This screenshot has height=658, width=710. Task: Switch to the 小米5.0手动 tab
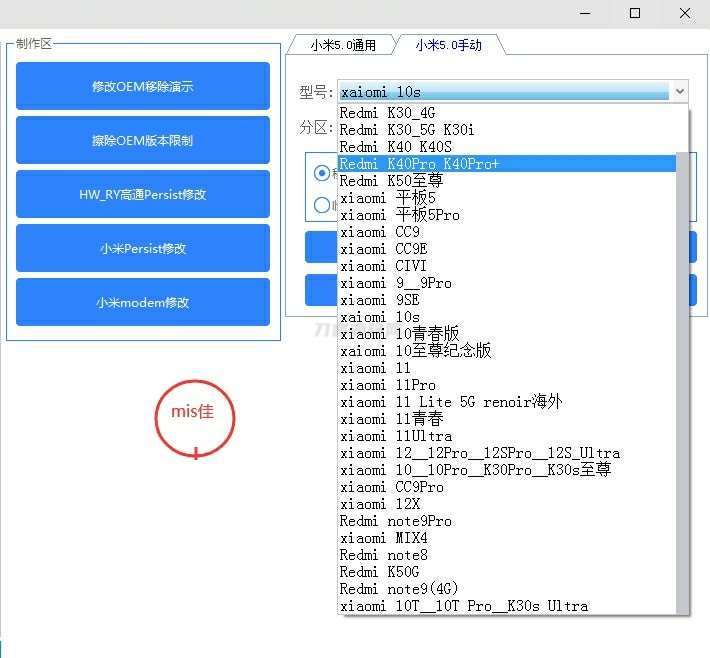[x=448, y=45]
